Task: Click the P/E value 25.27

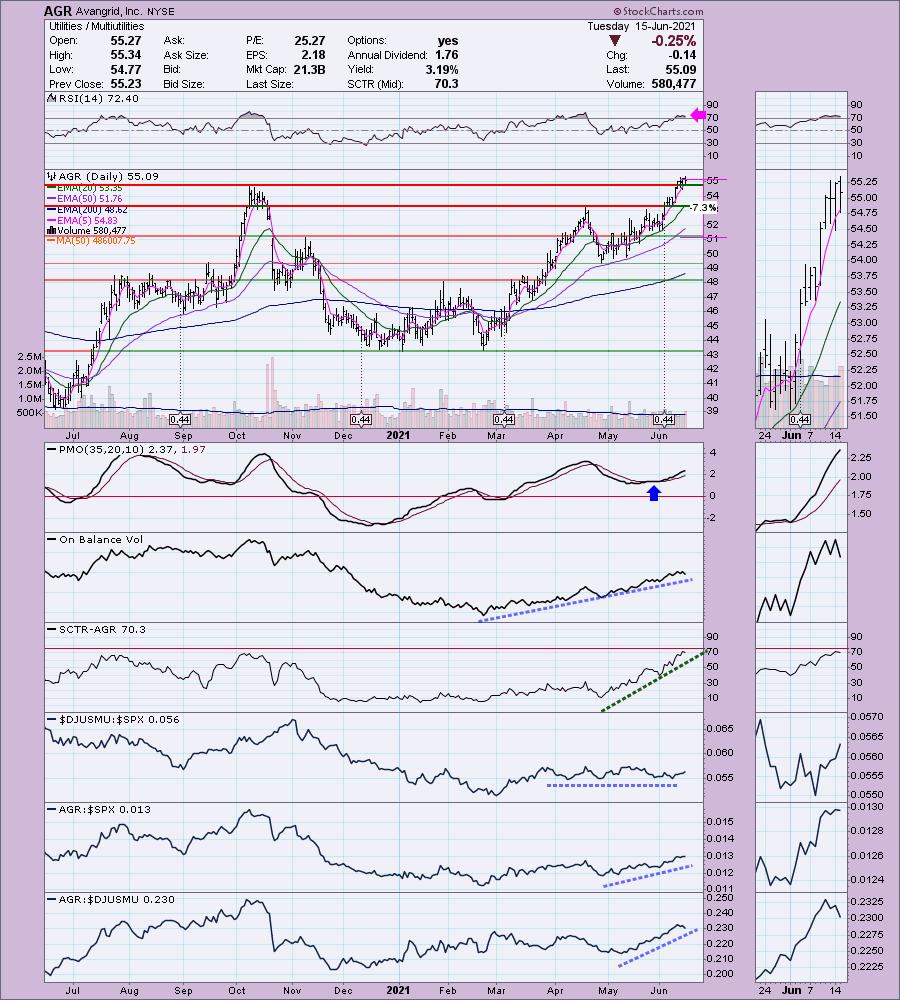Action: (309, 40)
